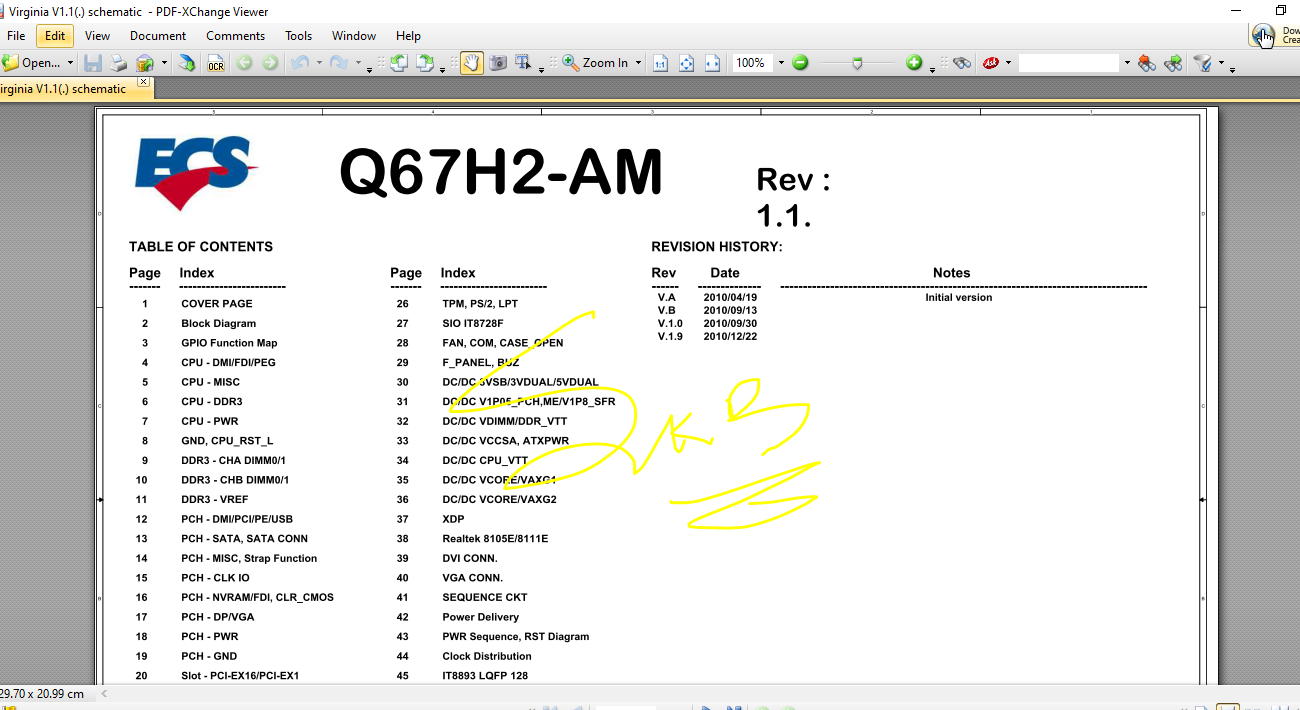Click the Download/Create globe button at top right
Image resolution: width=1300 pixels, height=710 pixels.
click(1275, 36)
